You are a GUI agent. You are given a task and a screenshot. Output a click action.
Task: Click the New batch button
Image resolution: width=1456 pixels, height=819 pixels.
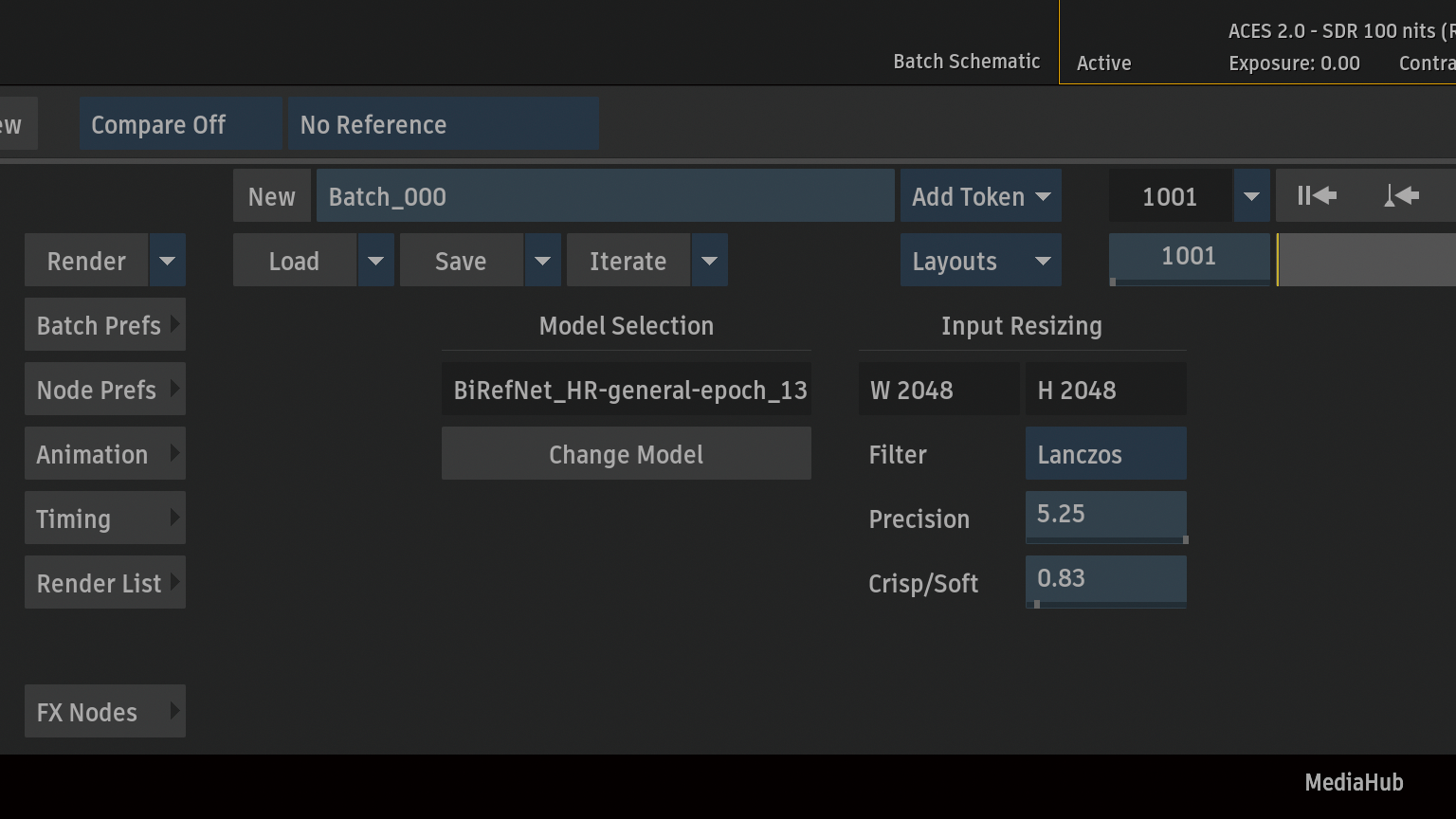point(271,196)
